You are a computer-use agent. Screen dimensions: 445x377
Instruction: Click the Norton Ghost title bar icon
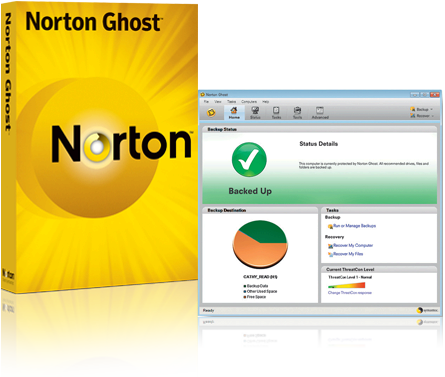click(203, 95)
